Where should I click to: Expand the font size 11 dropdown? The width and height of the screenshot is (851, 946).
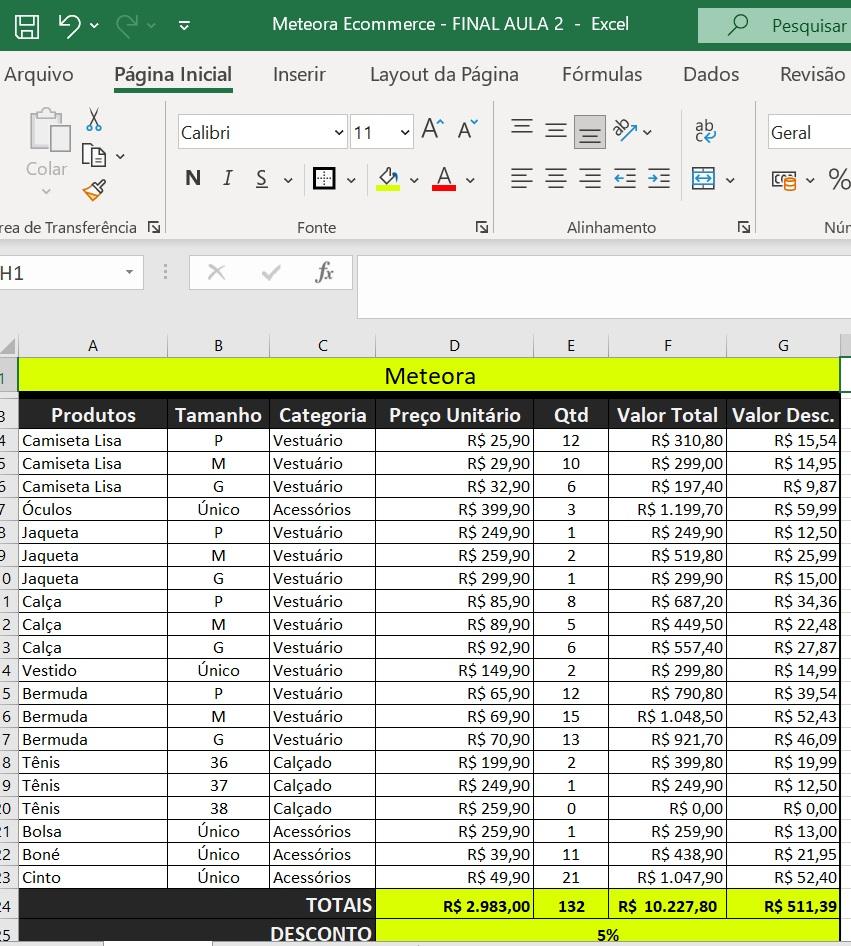click(405, 133)
